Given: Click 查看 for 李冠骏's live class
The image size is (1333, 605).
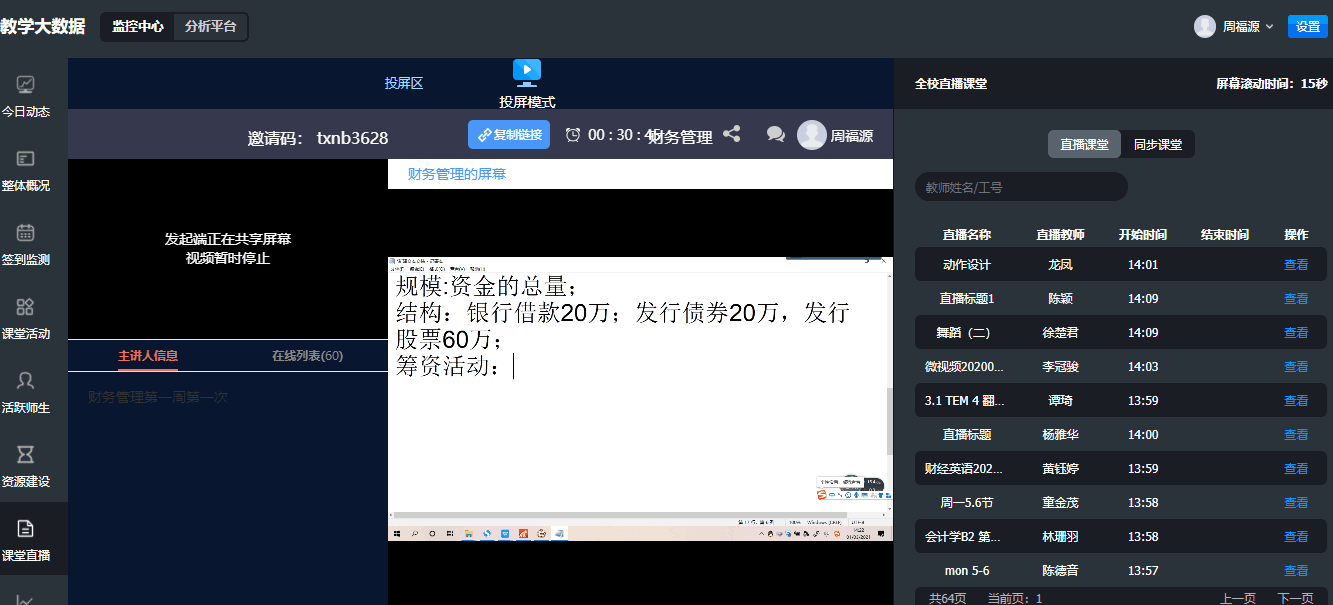Looking at the screenshot, I should tap(1296, 367).
